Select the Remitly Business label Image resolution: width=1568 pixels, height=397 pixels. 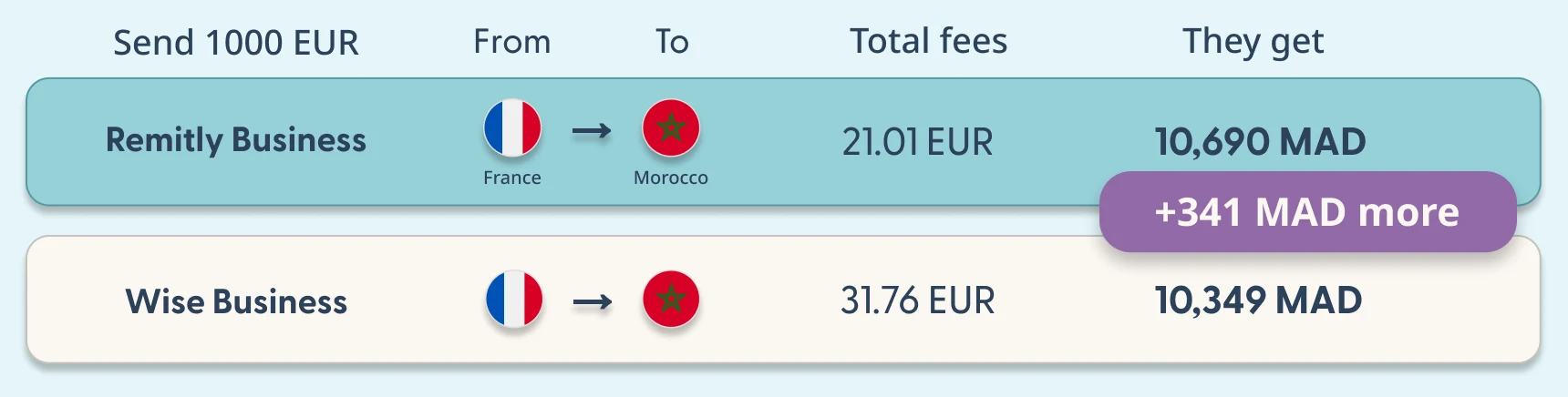tap(236, 140)
